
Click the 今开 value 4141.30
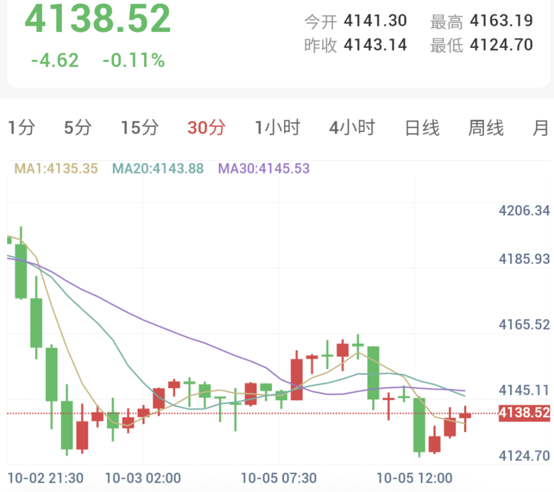pos(375,21)
